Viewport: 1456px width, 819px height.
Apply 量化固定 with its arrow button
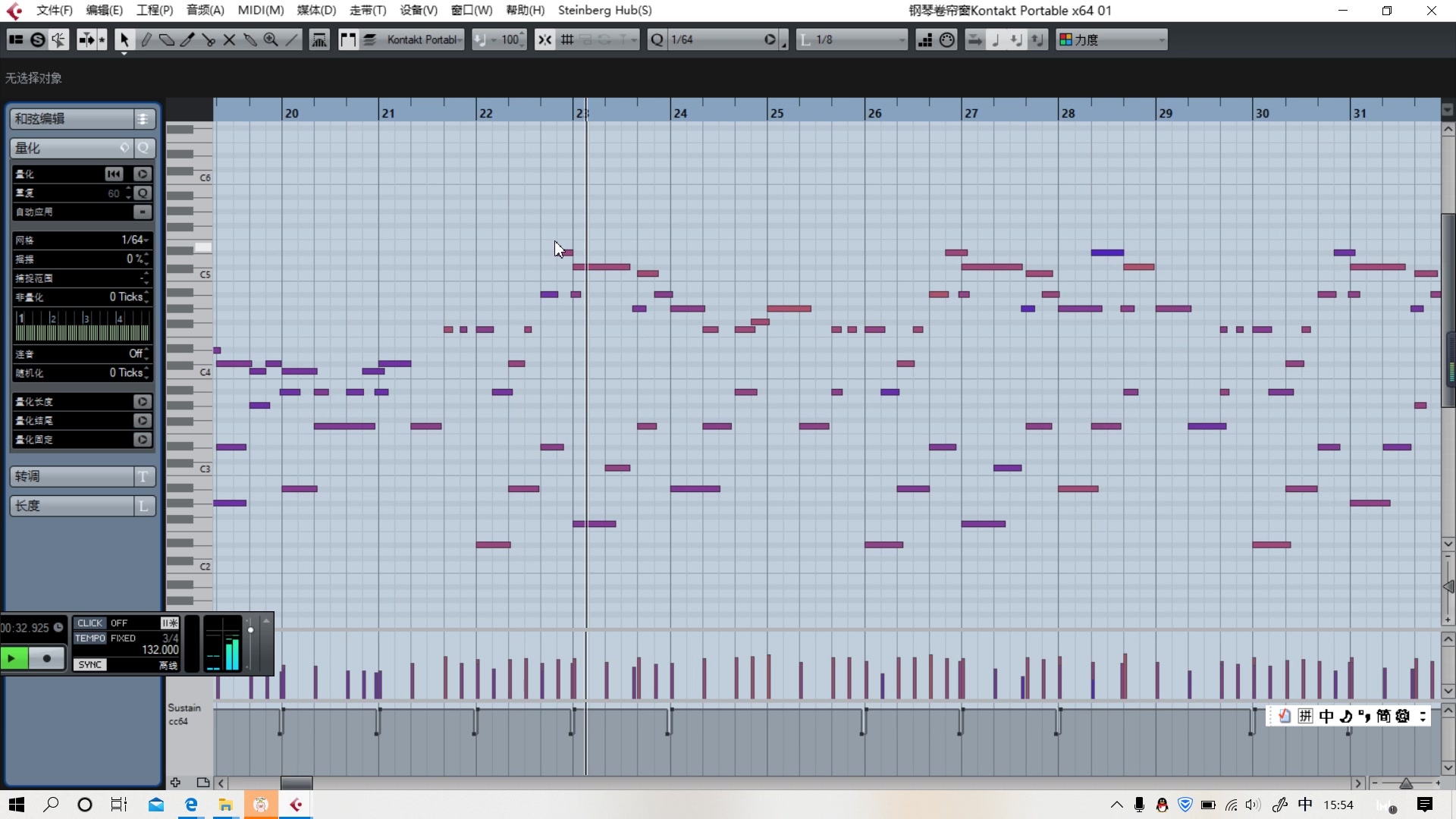tap(143, 440)
